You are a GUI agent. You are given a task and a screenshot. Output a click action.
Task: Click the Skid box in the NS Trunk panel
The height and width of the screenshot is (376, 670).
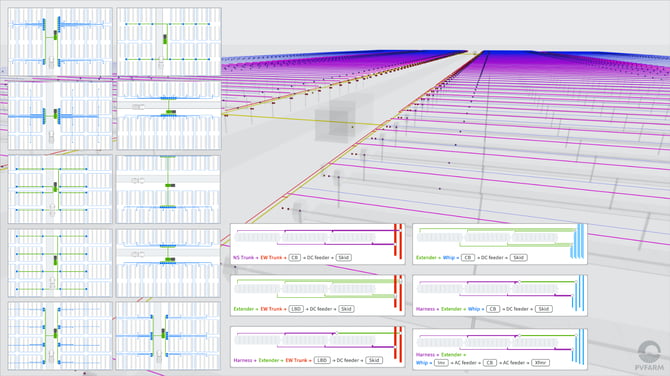click(343, 258)
